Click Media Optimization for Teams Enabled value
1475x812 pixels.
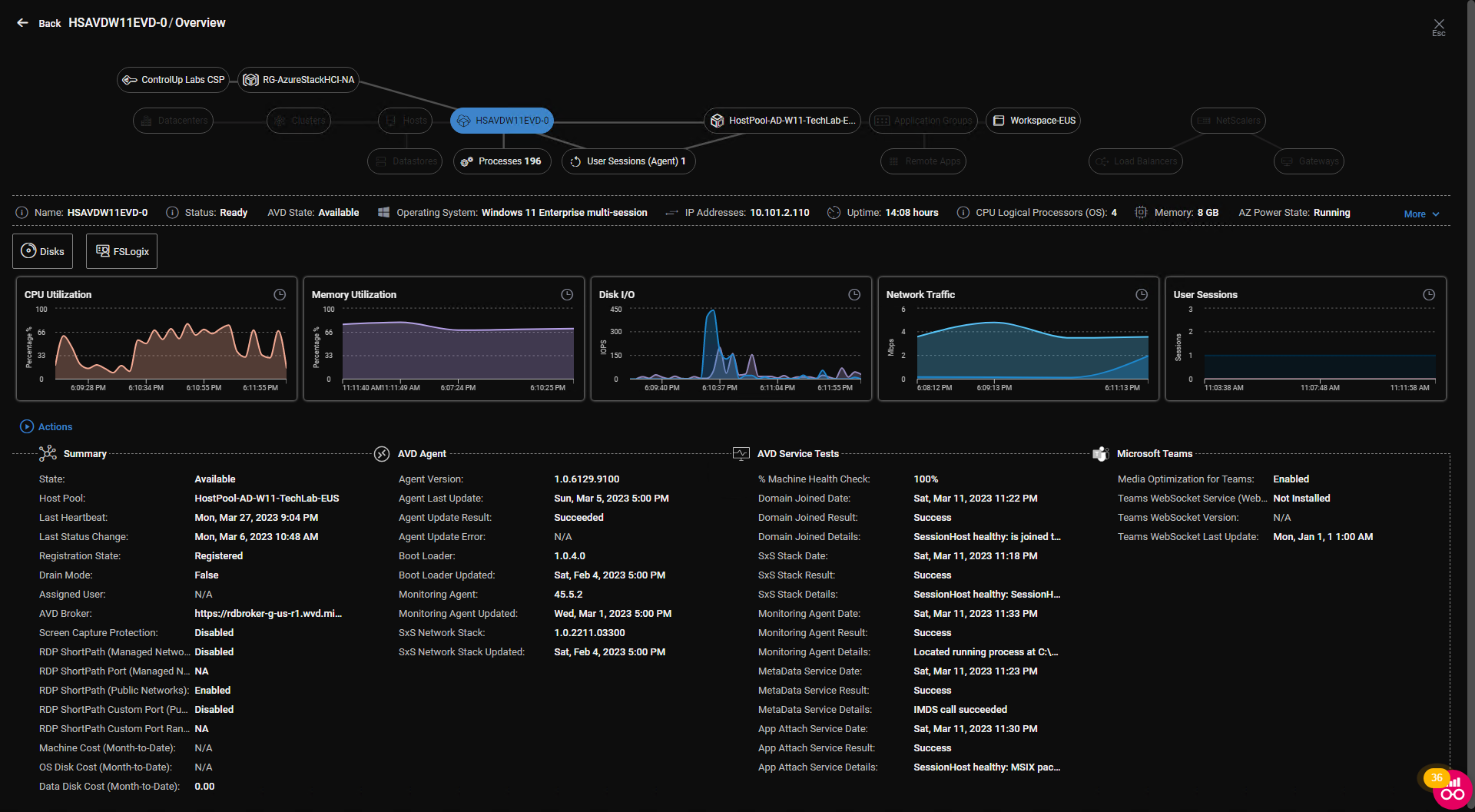(x=1291, y=479)
